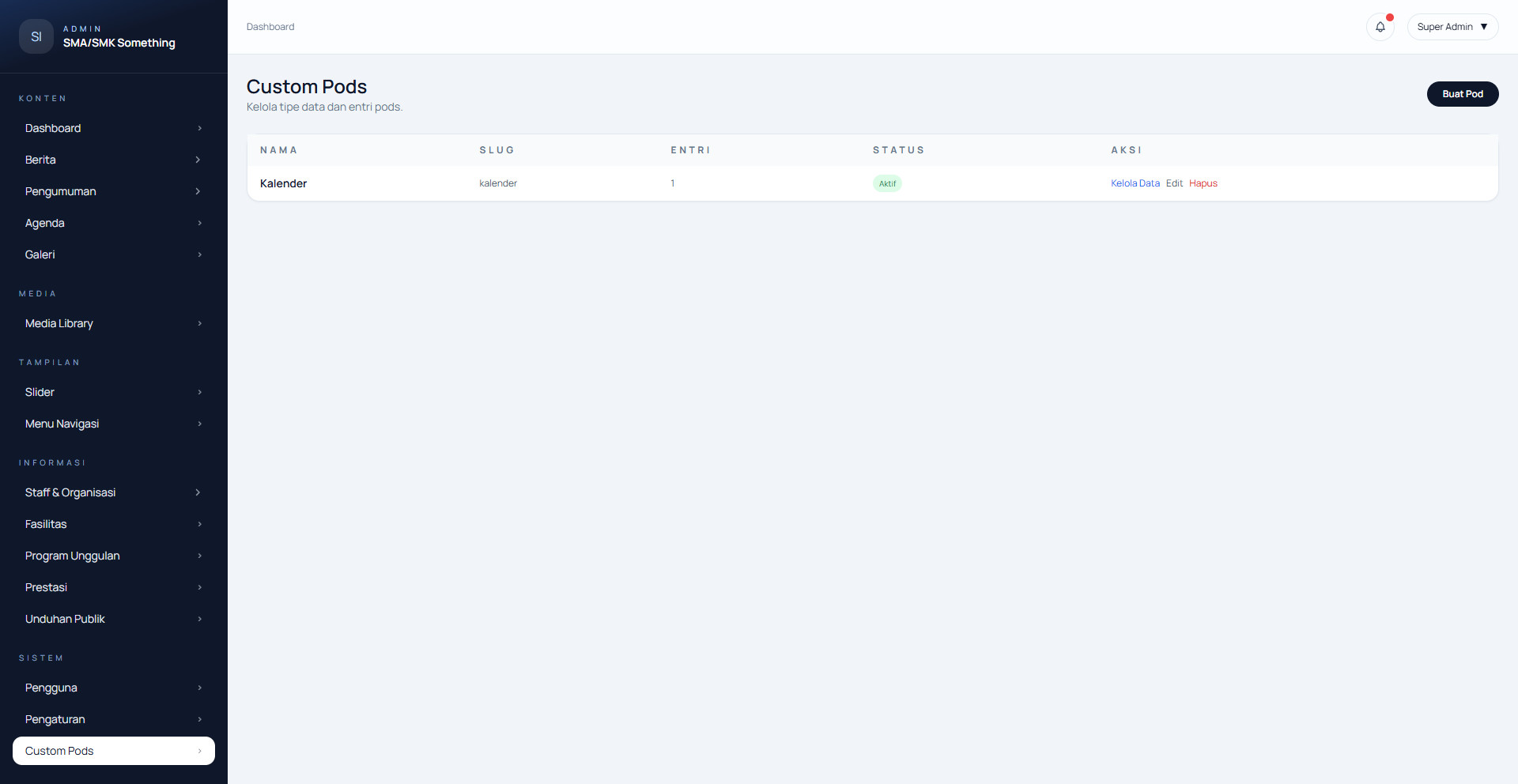Open the notifications bell icon

coord(1380,27)
